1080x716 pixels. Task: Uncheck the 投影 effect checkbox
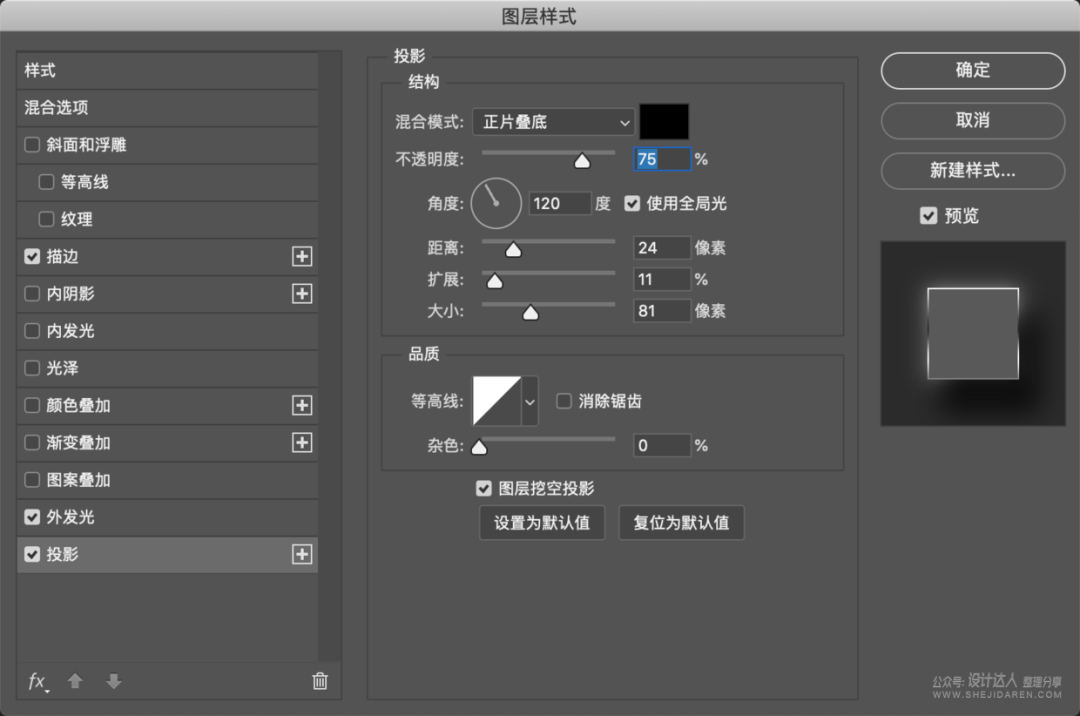click(32, 554)
